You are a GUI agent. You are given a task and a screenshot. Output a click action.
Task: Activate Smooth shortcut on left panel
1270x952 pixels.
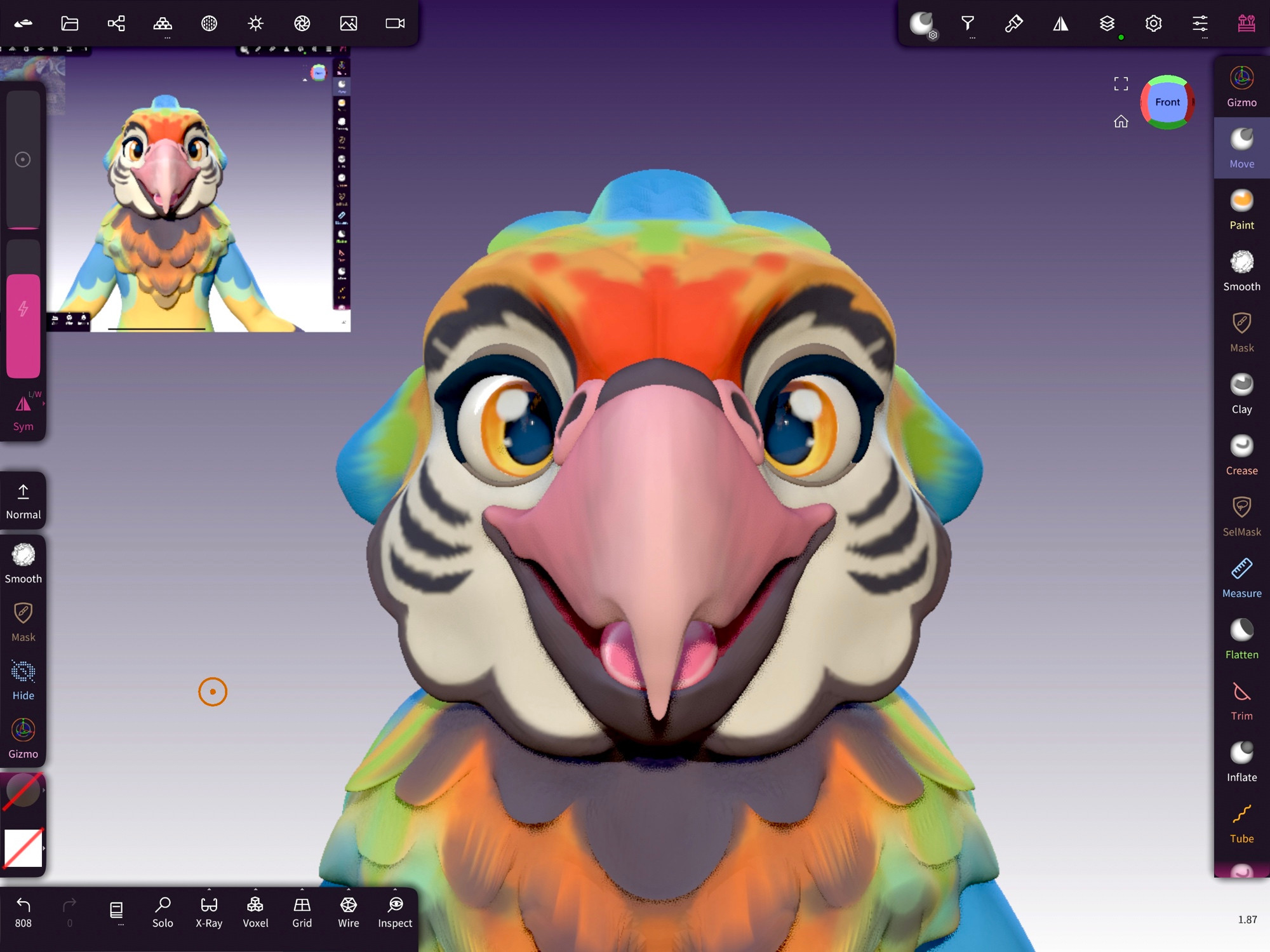pos(23,563)
